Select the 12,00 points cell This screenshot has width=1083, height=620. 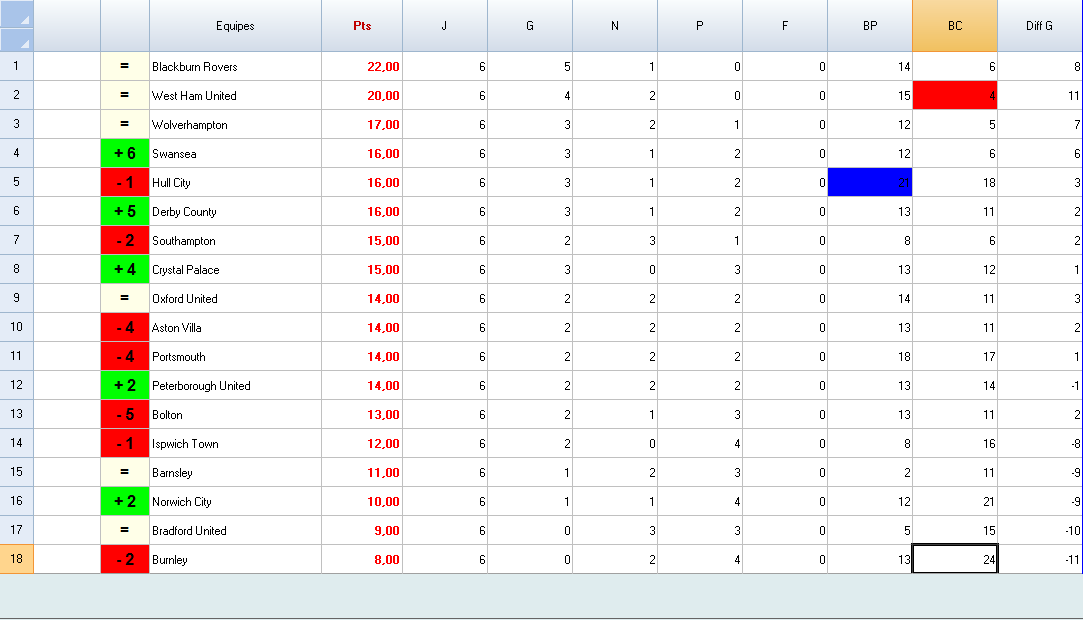[x=362, y=444]
